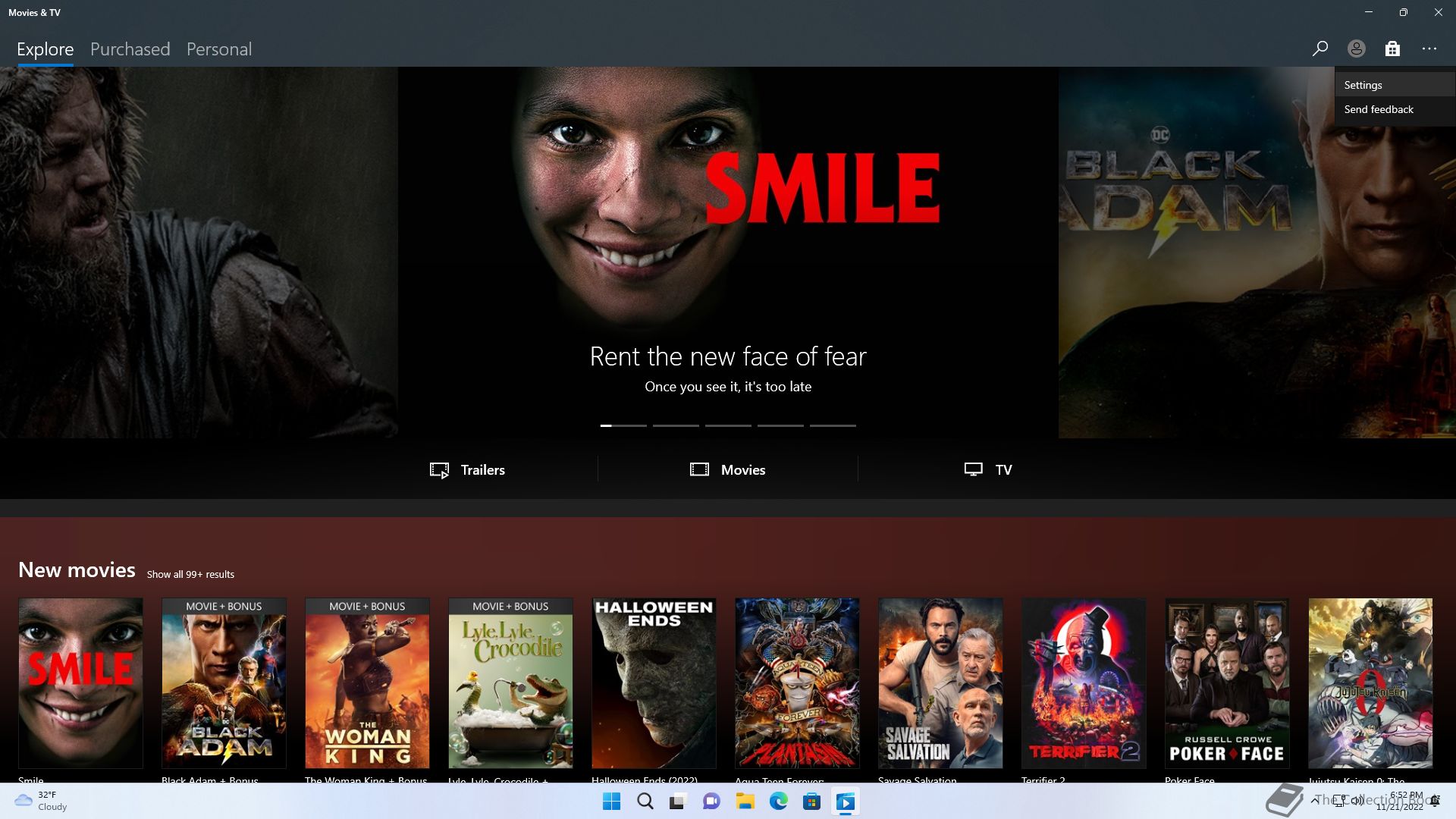
Task: Open The Woman King poster
Action: pyautogui.click(x=367, y=683)
